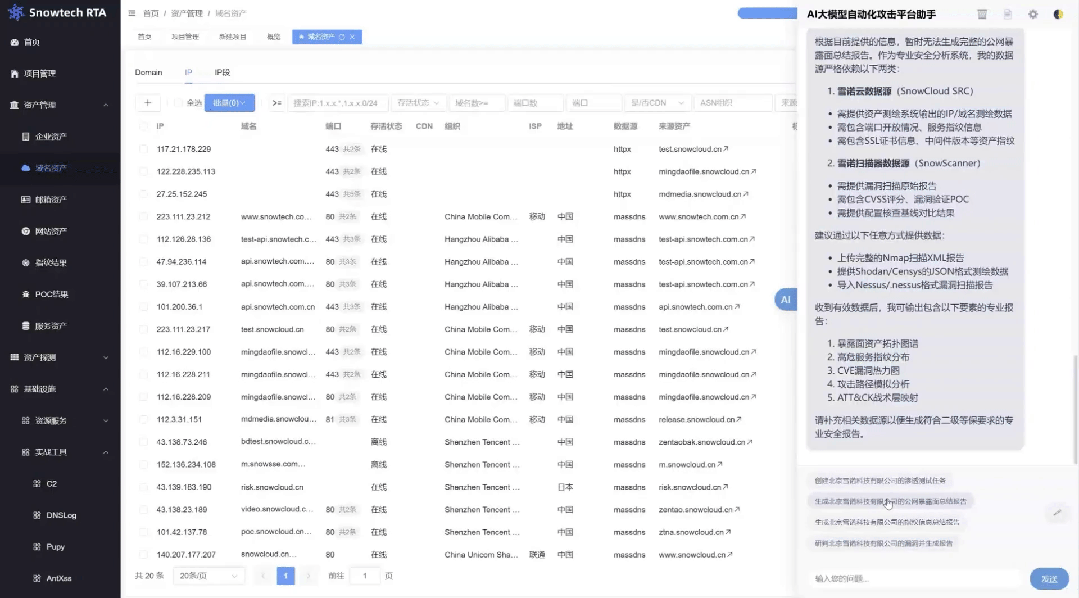Check the row for 43.138.73.246
Screen dimensions: 1079x598
(x=143, y=442)
